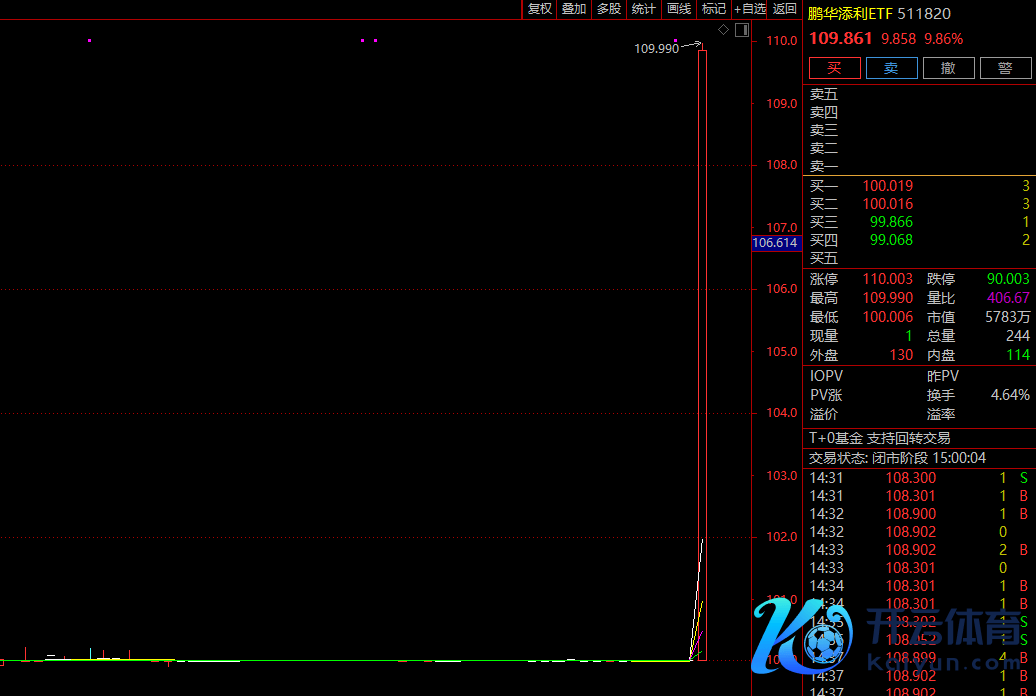Click the red 买 buy button

(x=834, y=68)
